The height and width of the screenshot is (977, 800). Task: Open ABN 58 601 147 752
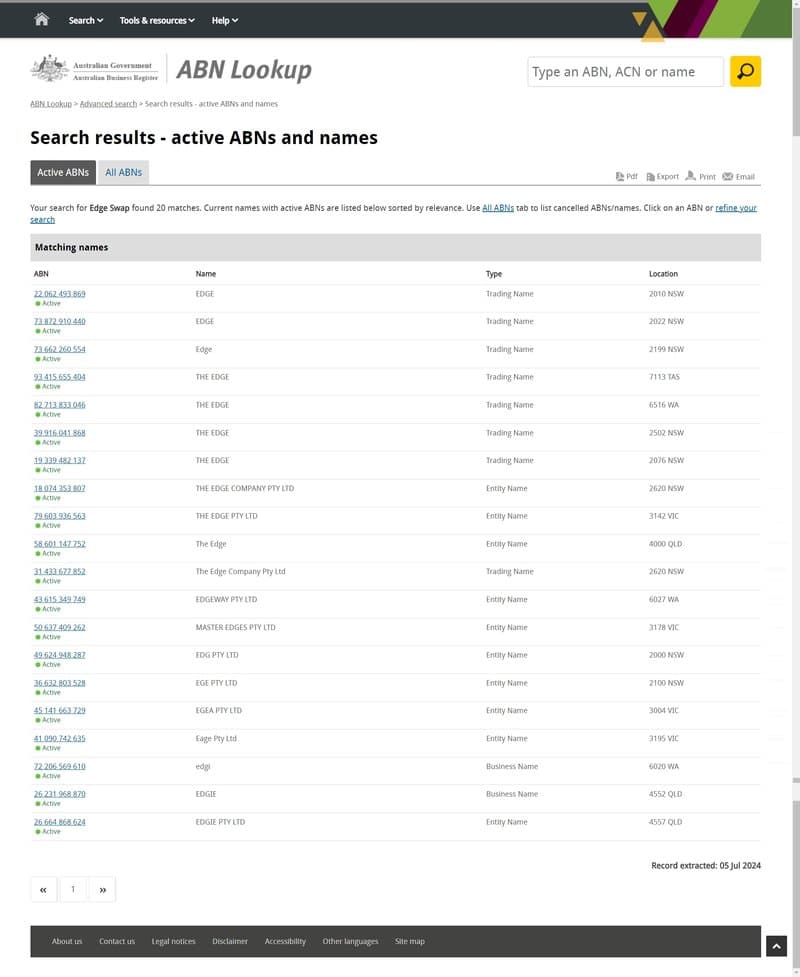click(60, 544)
